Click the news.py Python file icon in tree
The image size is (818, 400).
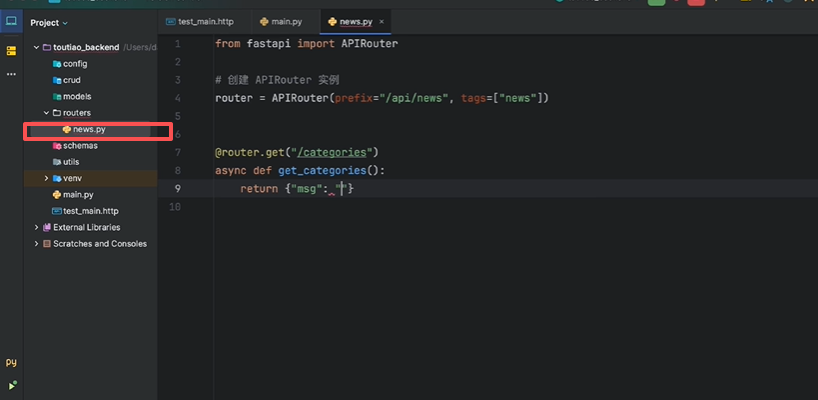67,129
